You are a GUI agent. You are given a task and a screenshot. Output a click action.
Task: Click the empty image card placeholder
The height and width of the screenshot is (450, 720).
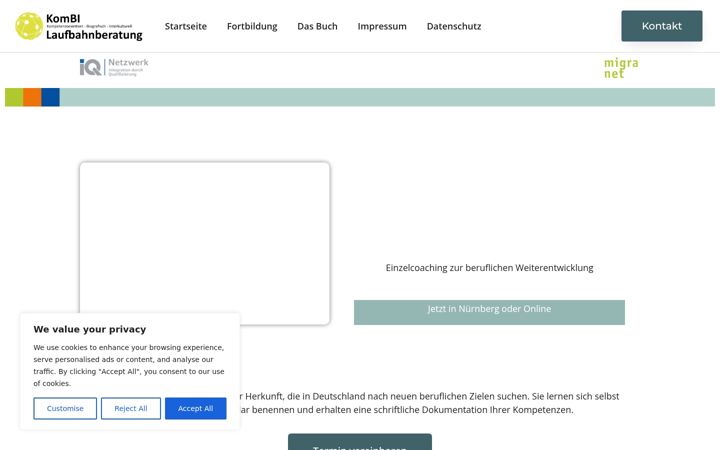pos(205,243)
